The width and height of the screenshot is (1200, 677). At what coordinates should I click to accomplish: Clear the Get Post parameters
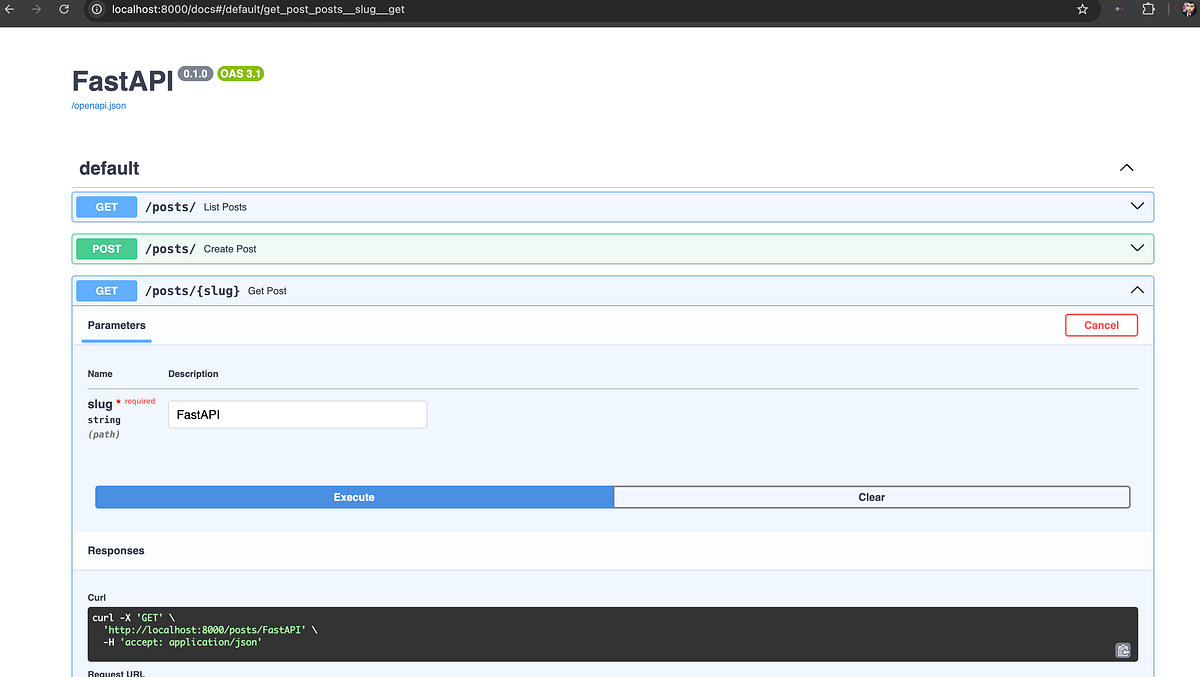(x=871, y=496)
